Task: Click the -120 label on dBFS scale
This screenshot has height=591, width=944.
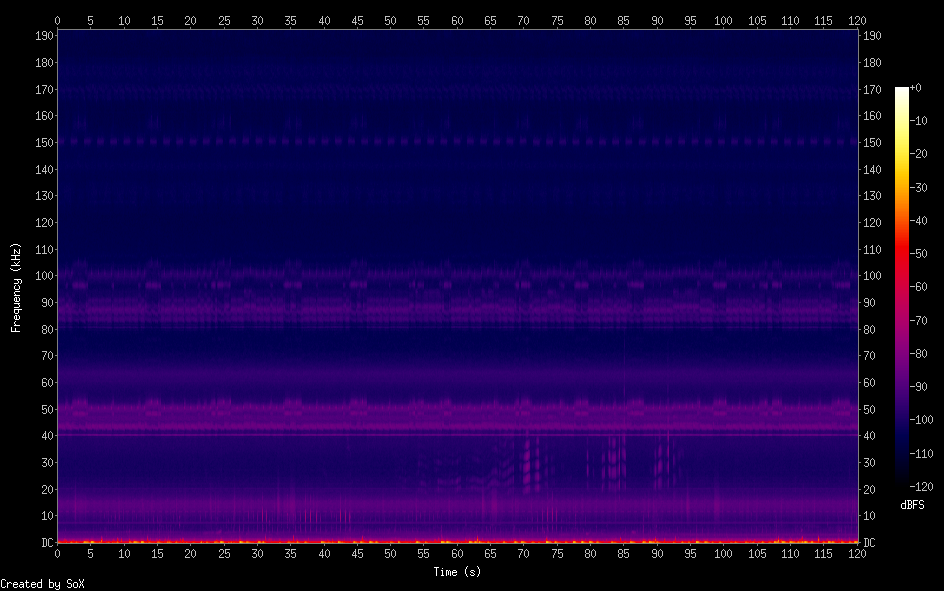Action: pos(922,486)
